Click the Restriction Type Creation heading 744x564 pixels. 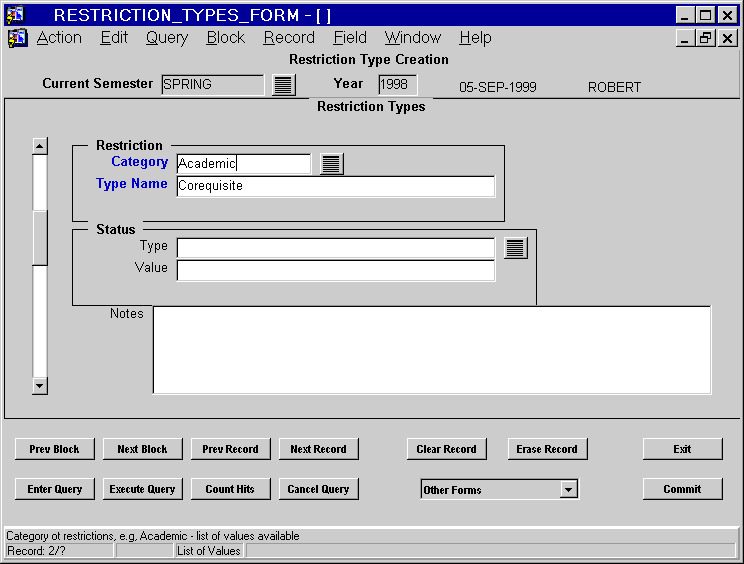pos(369,59)
